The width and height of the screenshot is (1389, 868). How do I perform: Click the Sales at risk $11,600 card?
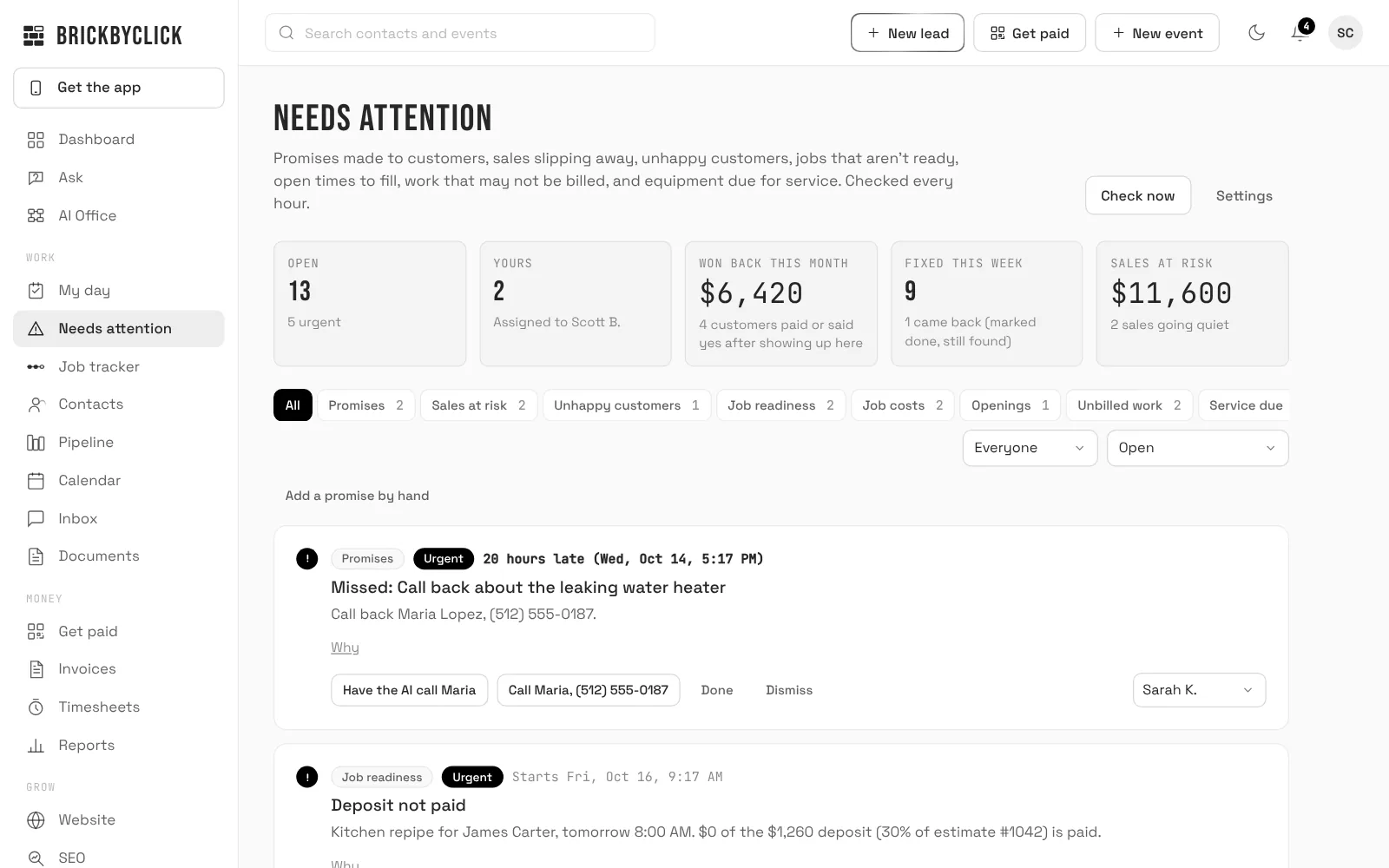point(1193,304)
